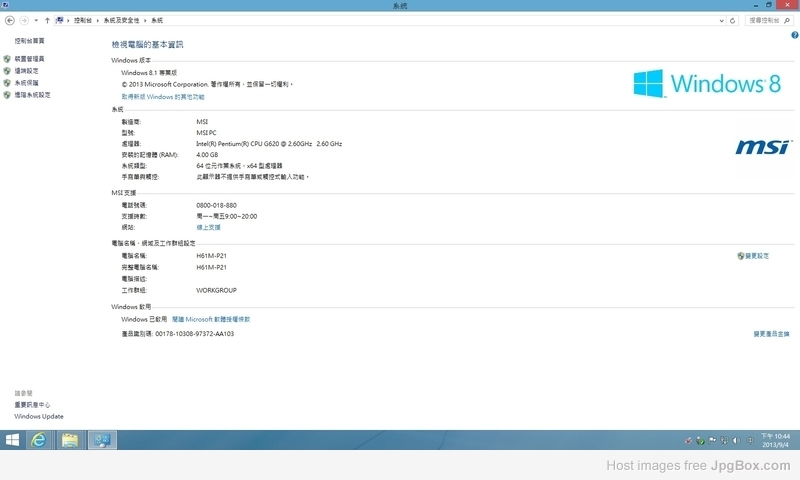Click the Action Center flag icon
This screenshot has width=800, height=480.
point(712,440)
